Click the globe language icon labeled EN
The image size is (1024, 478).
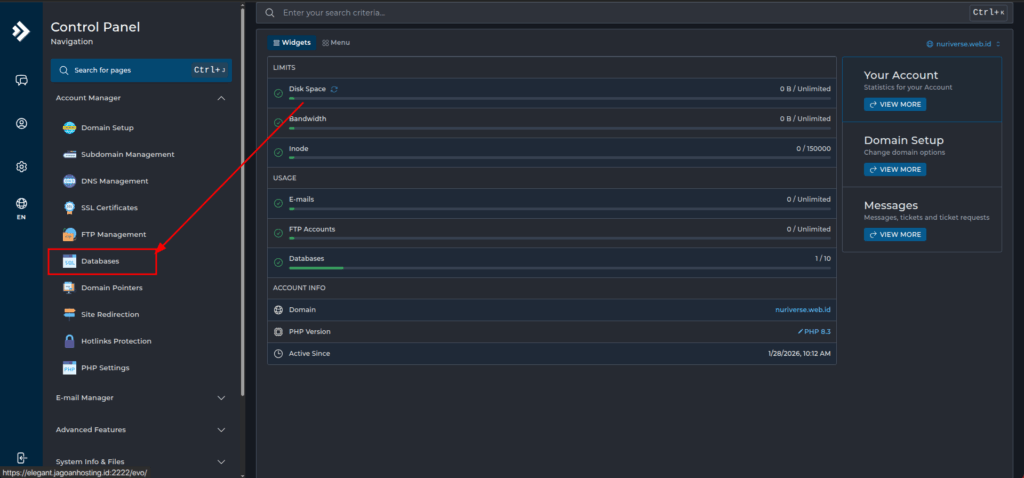coord(21,207)
